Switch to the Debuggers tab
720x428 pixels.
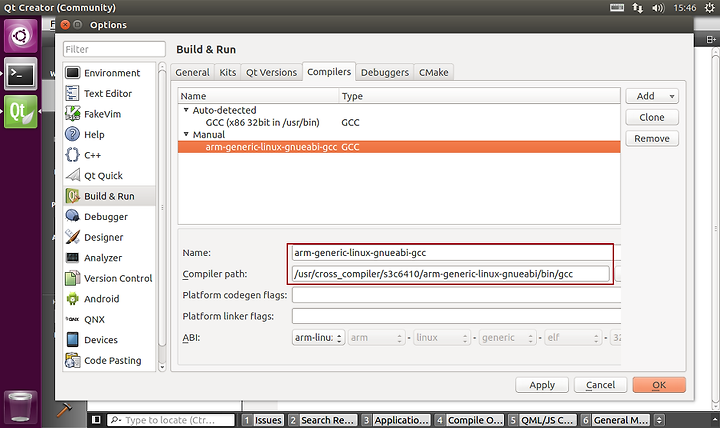[384, 73]
